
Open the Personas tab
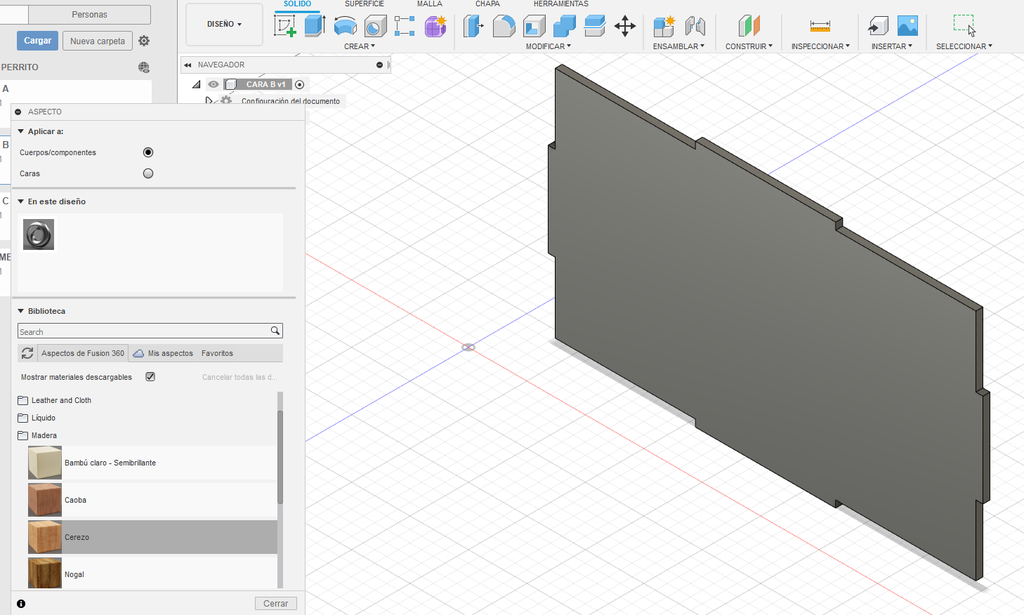coord(89,14)
